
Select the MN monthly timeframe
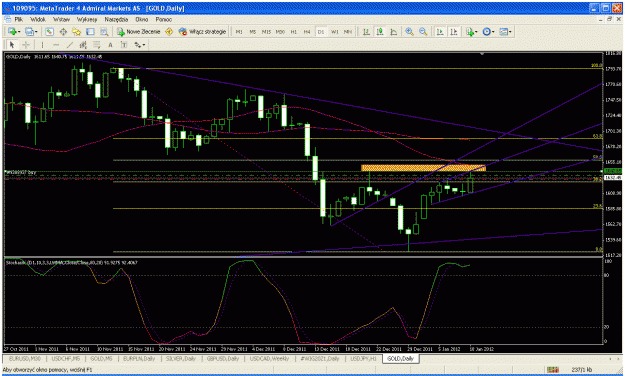click(348, 32)
